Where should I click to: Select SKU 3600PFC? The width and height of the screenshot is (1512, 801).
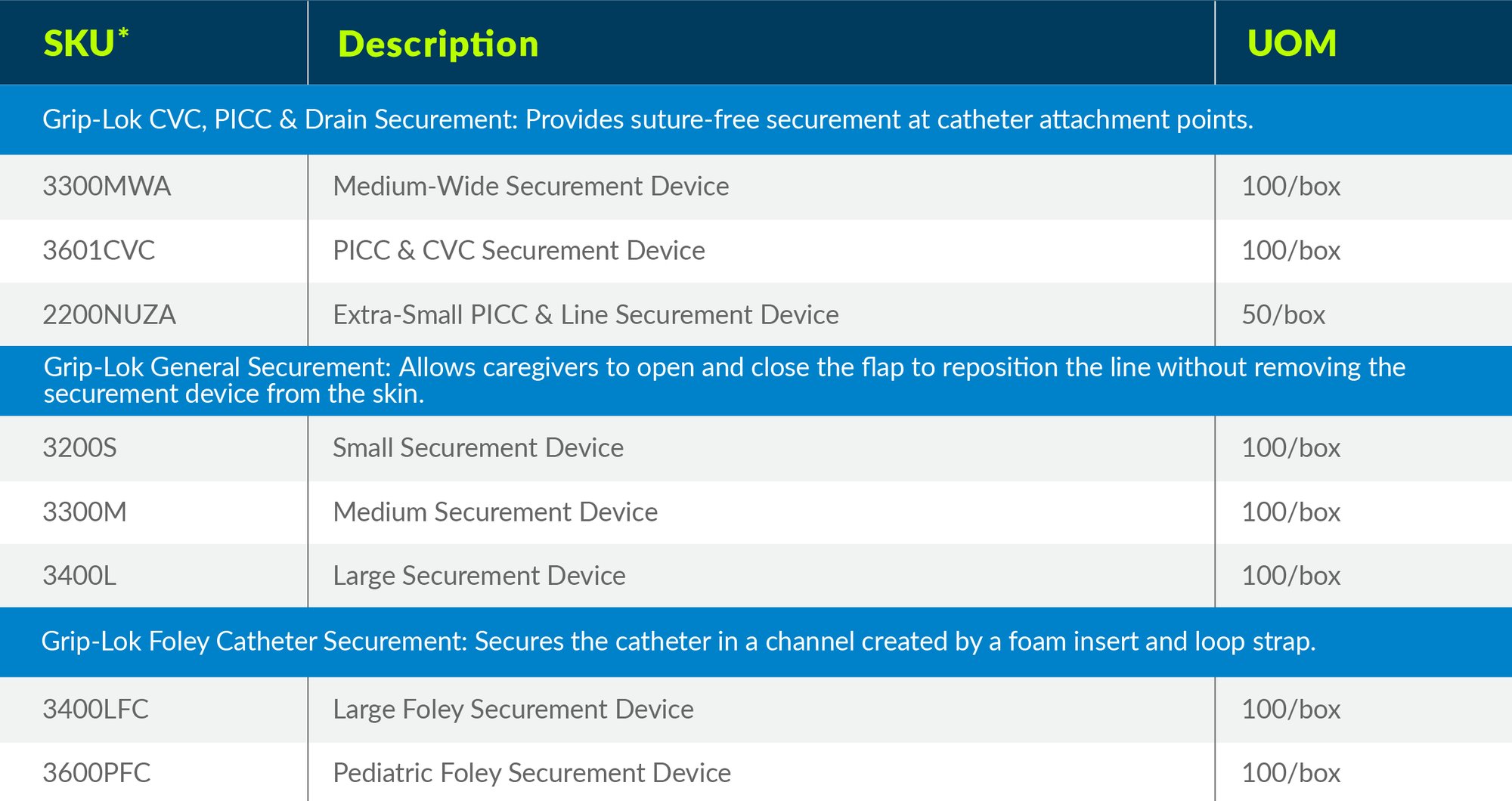click(x=96, y=773)
